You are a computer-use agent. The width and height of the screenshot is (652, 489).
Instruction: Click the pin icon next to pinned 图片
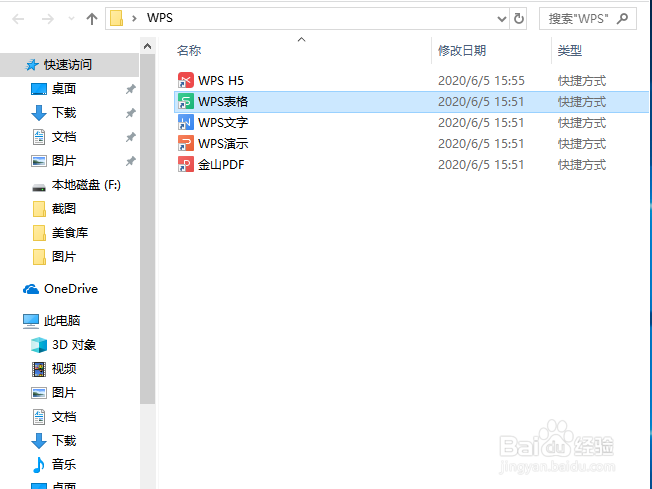click(131, 161)
